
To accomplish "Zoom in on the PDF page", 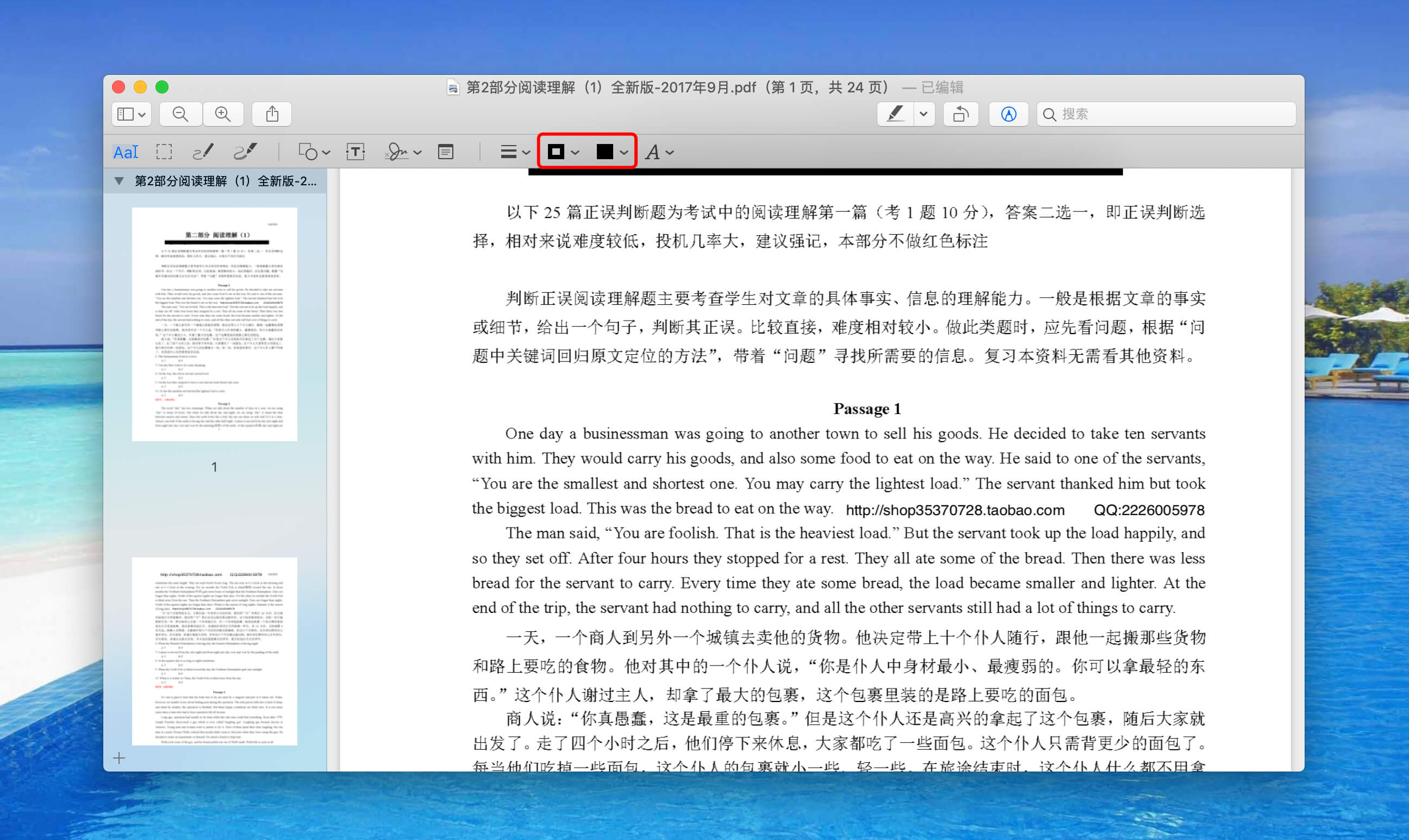I will [x=223, y=114].
